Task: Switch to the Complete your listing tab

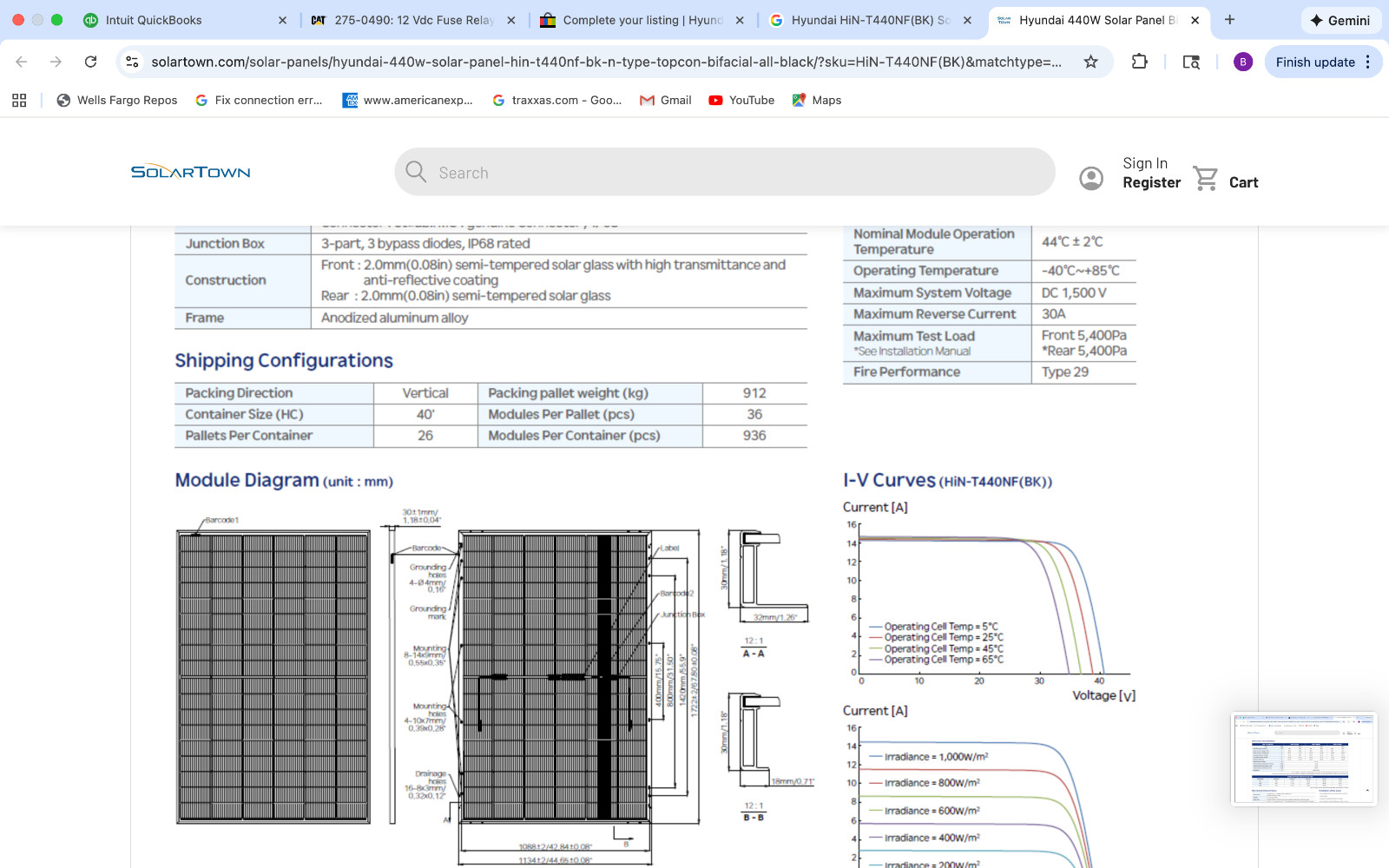Action: coord(642,20)
